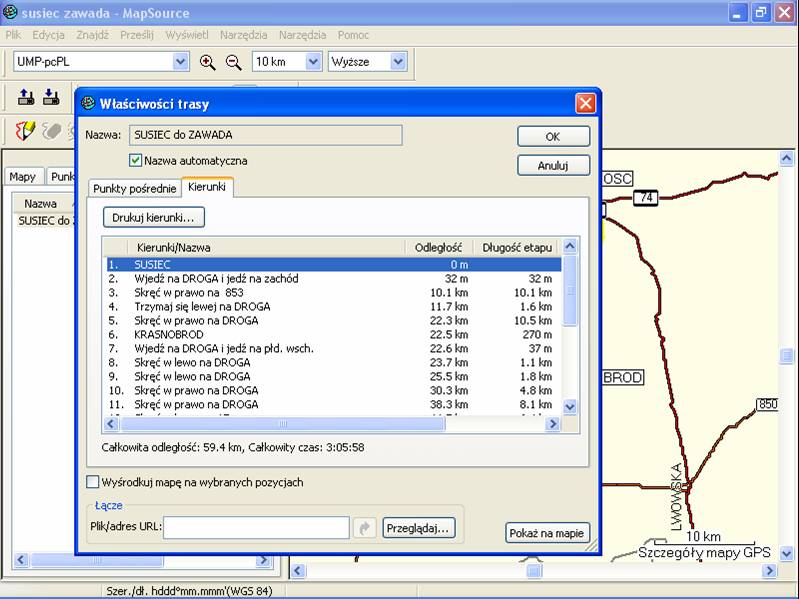Click the Kierunki/Nazwa column header

click(x=266, y=248)
